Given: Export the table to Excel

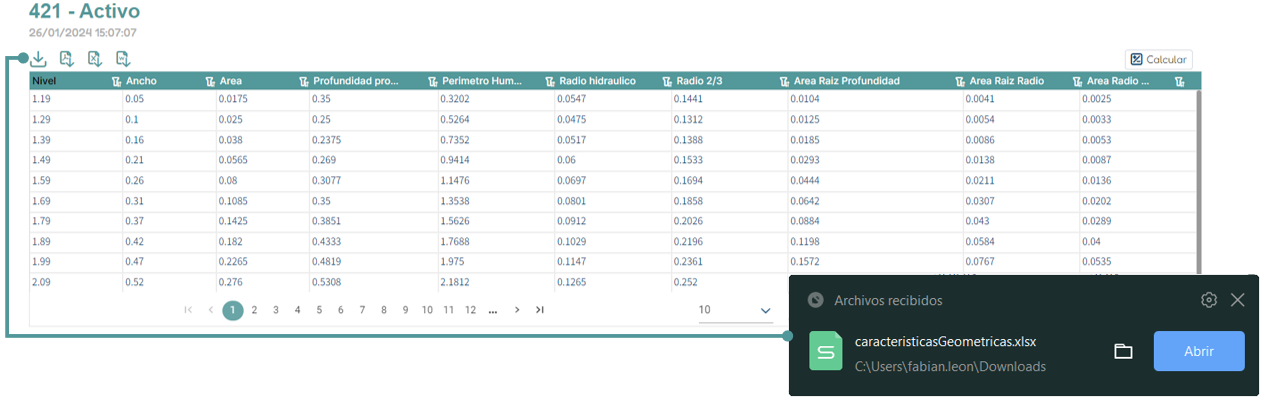Looking at the screenshot, I should [x=95, y=59].
